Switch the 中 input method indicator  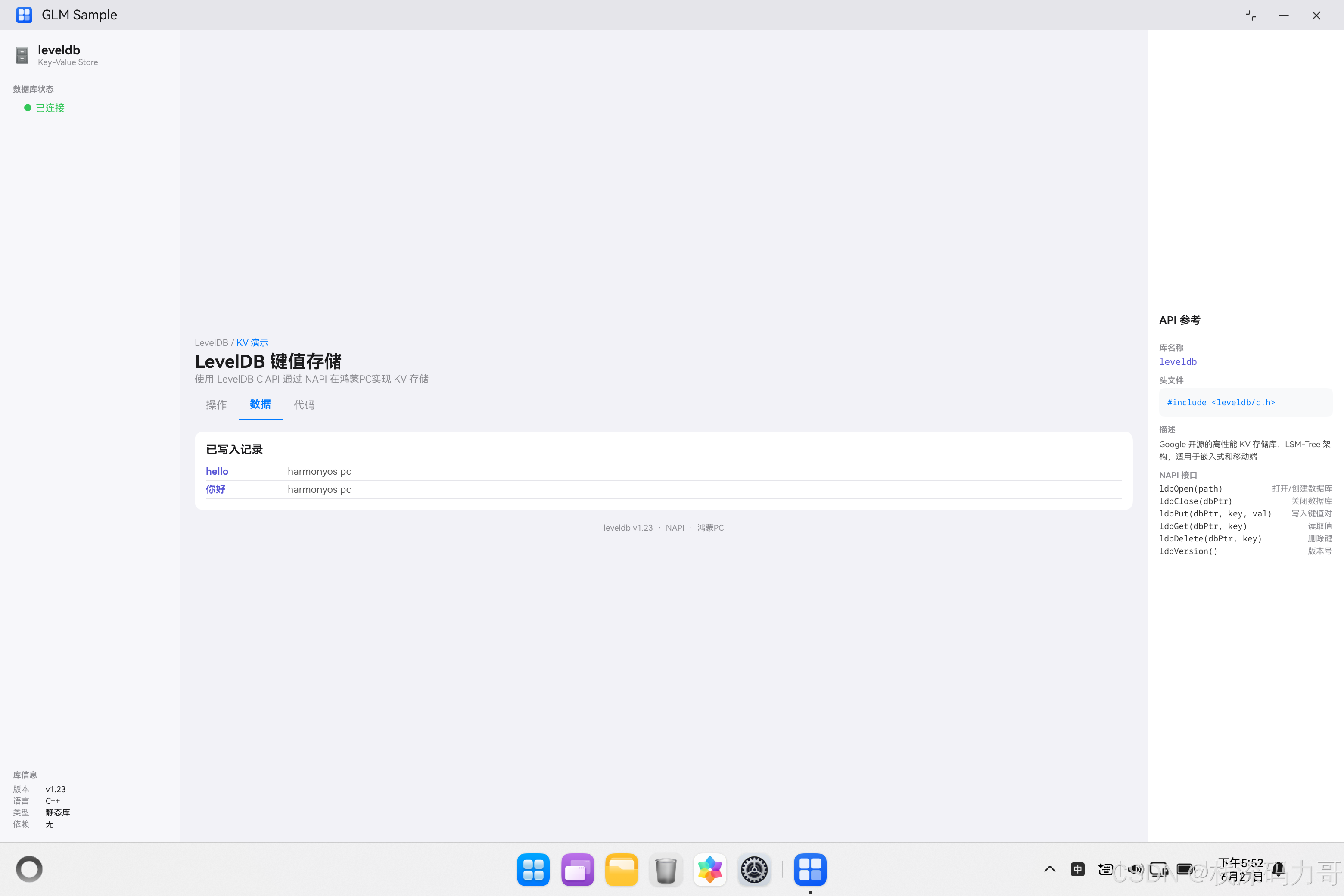pos(1078,869)
